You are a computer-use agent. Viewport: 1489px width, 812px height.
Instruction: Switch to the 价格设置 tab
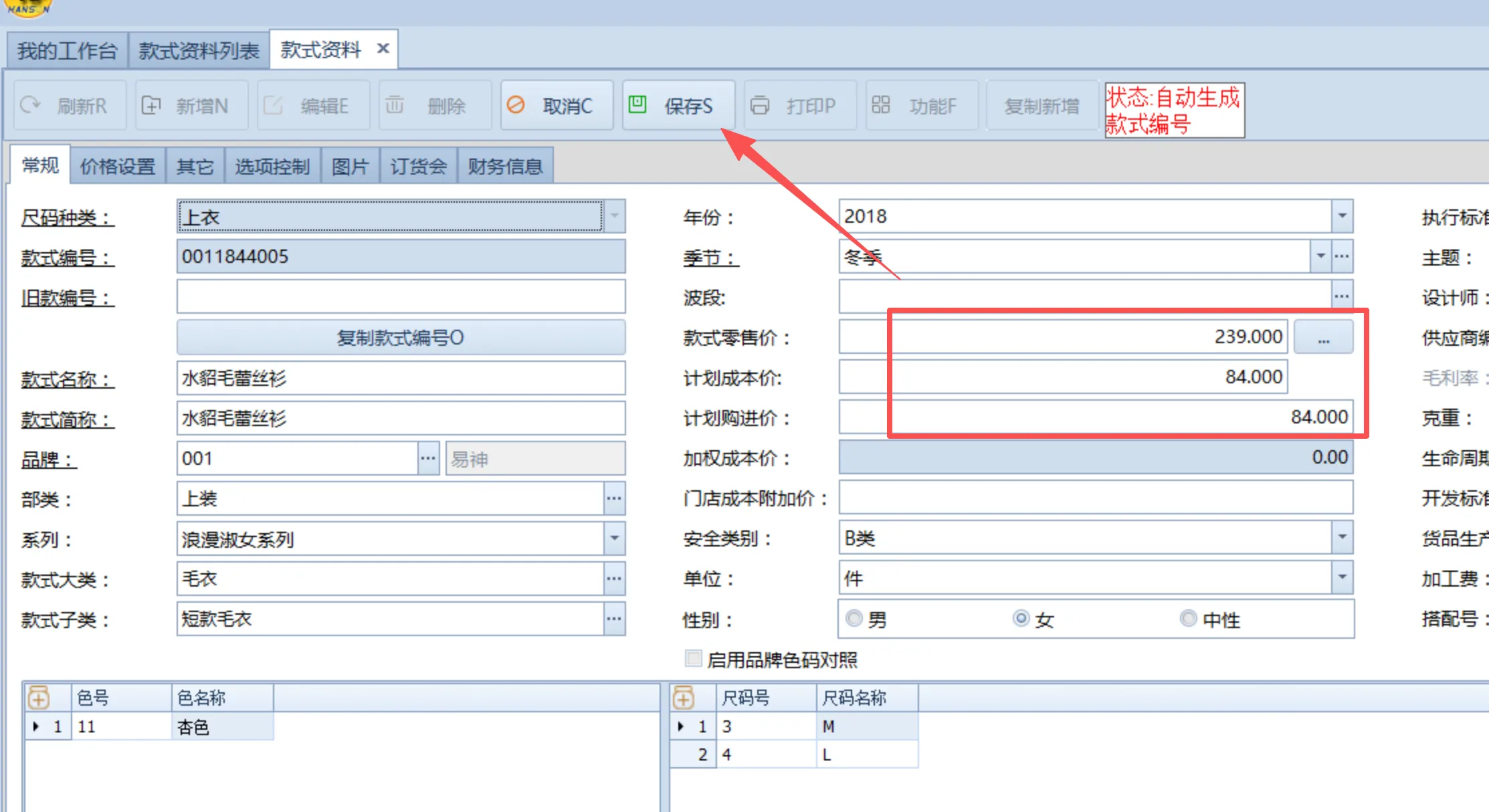tap(118, 166)
